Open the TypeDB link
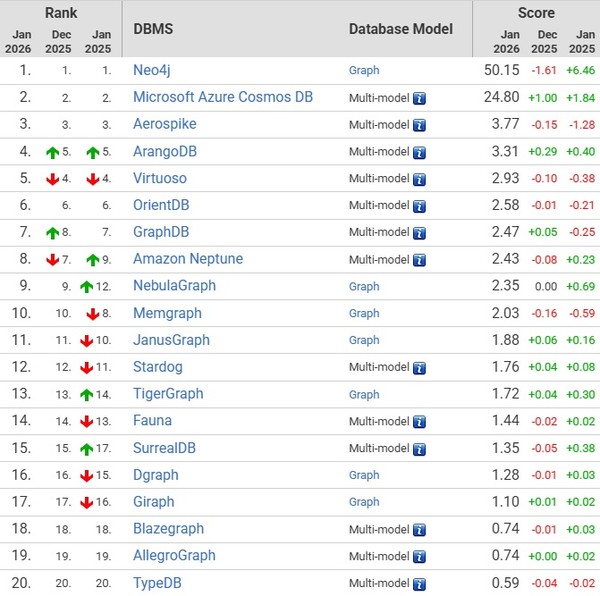Screen dimensions: 600x596 [157, 583]
